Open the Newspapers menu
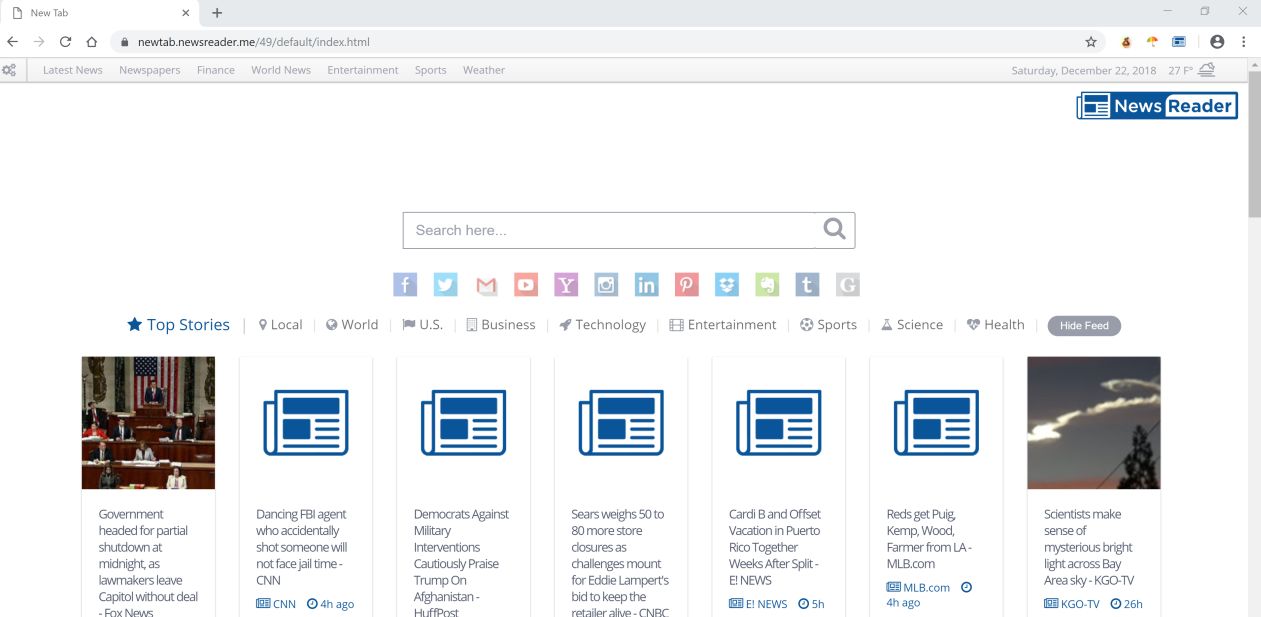Viewport: 1261px width, 617px height. [x=150, y=70]
